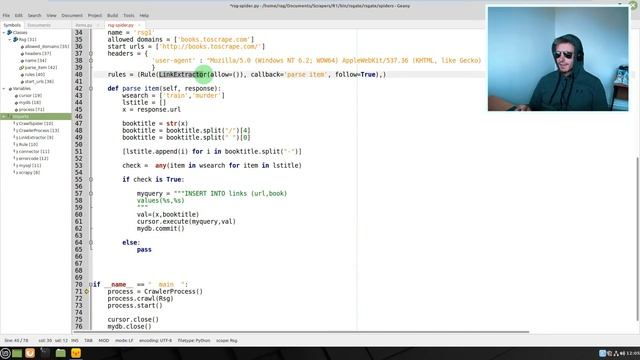This screenshot has width=640, height=360.
Task: Click the Rsg class icon
Action: pos(16,40)
